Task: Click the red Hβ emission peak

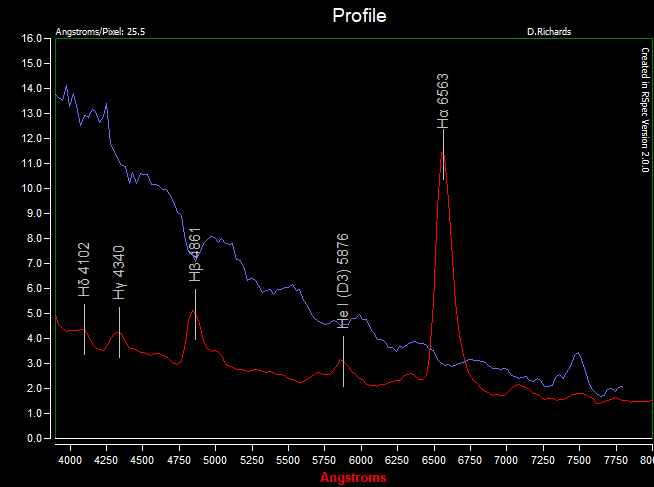Action: point(192,311)
